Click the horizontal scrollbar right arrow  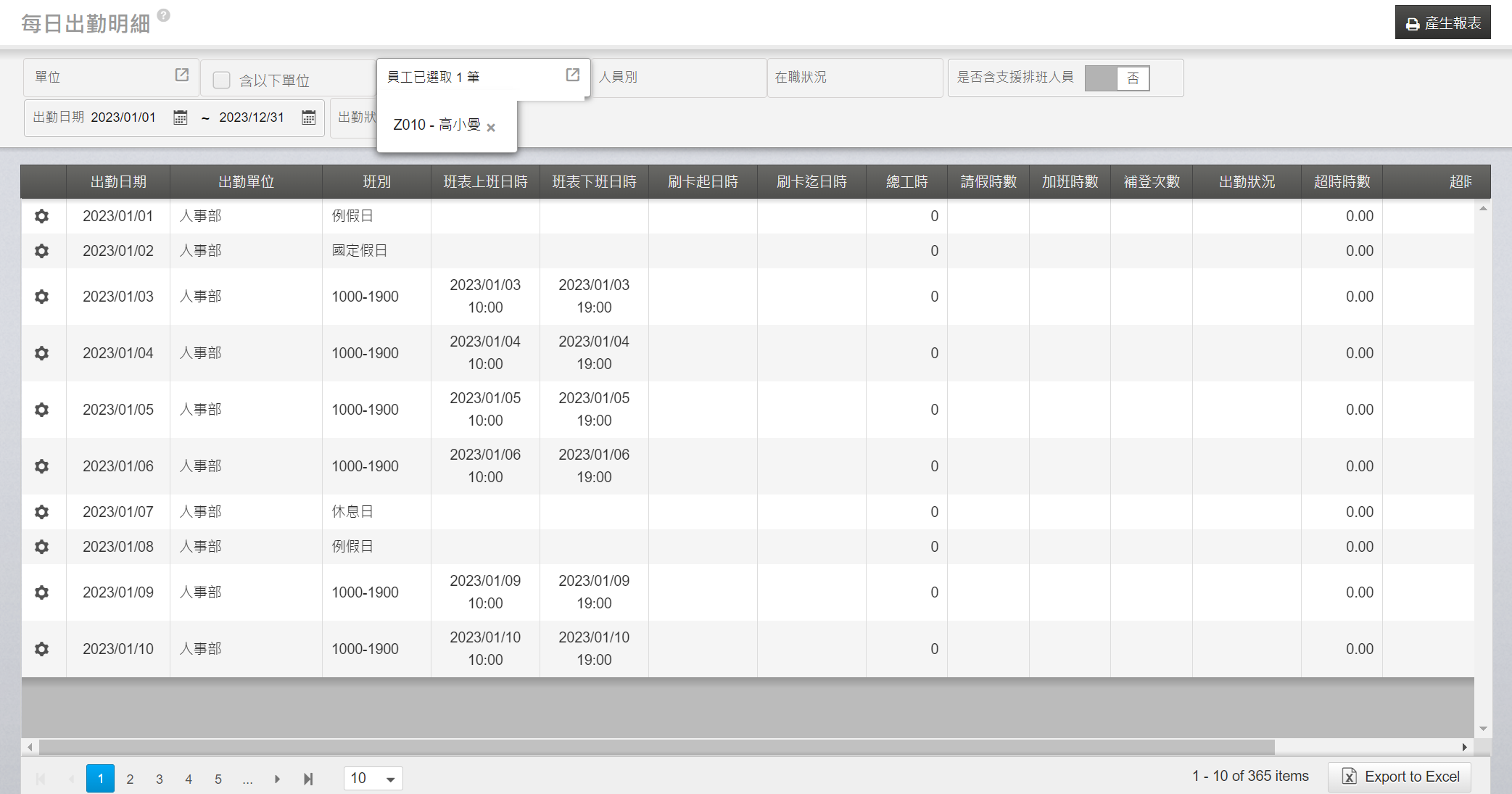pyautogui.click(x=1464, y=747)
